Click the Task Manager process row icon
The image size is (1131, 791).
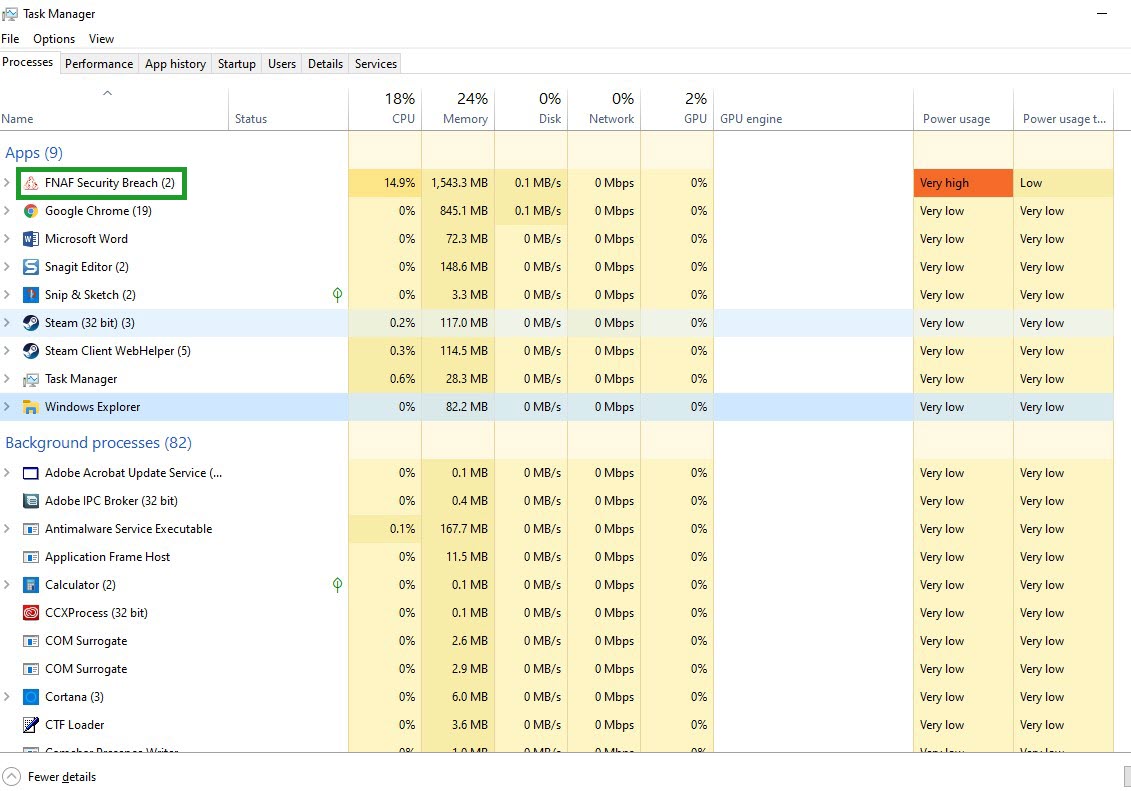tap(30, 379)
